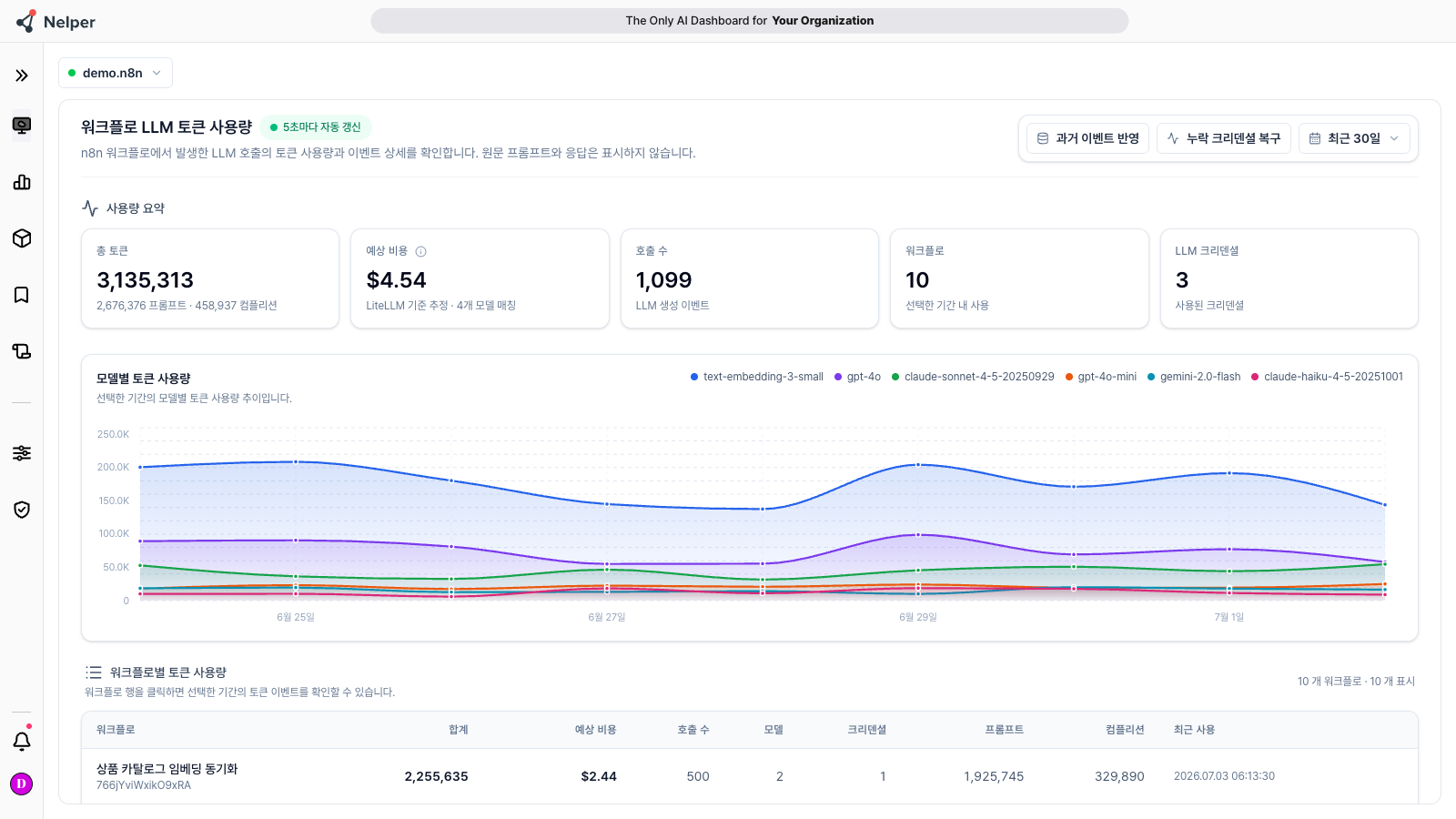Open the cube models sidebar icon

coord(22,238)
